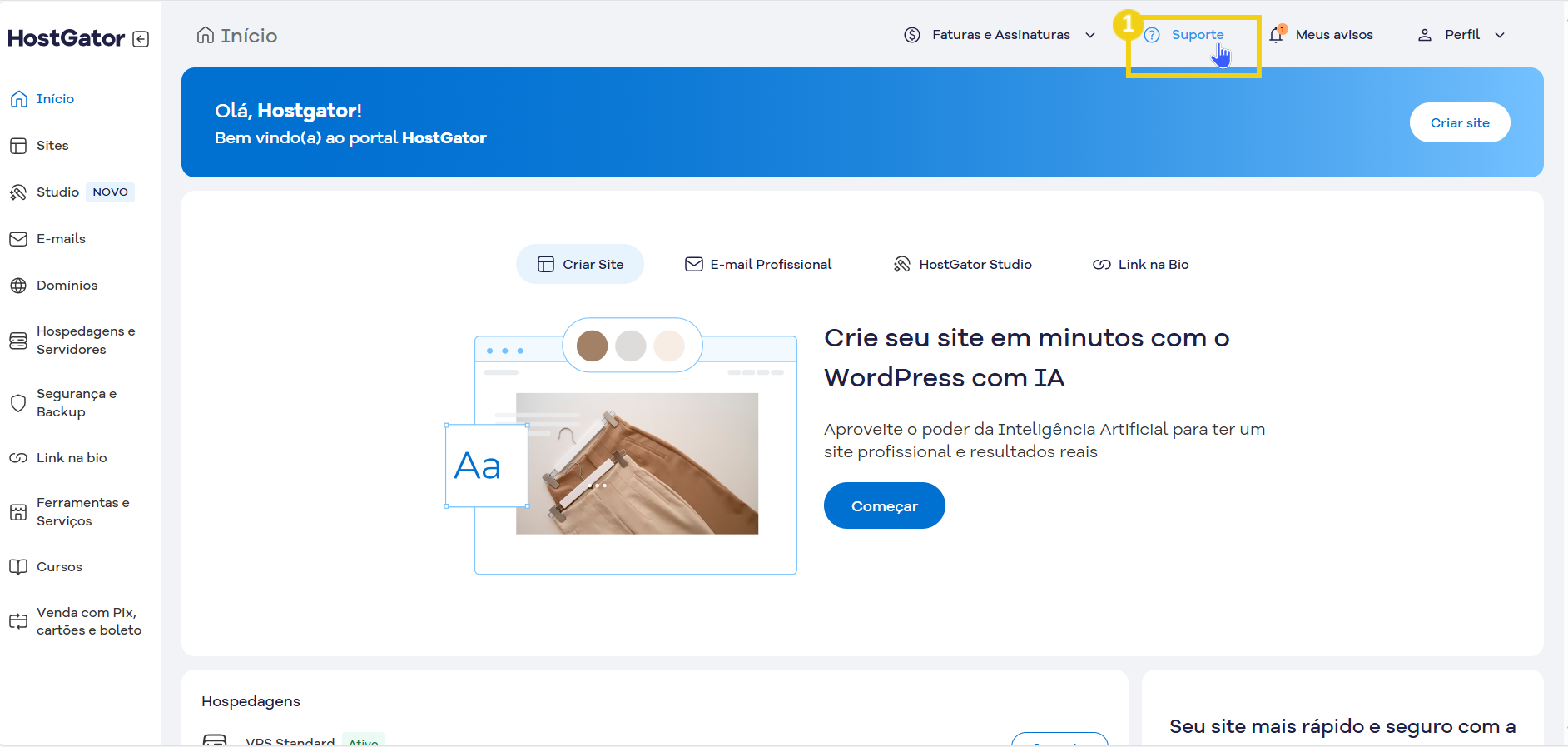Open Meus avisos notifications

pyautogui.click(x=1334, y=35)
